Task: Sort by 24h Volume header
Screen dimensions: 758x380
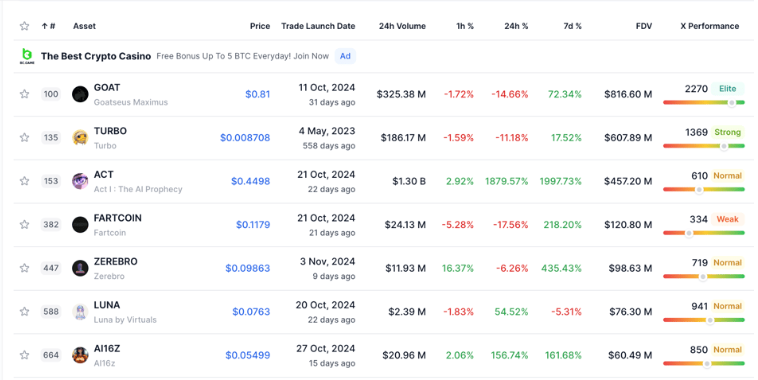Action: 402,26
